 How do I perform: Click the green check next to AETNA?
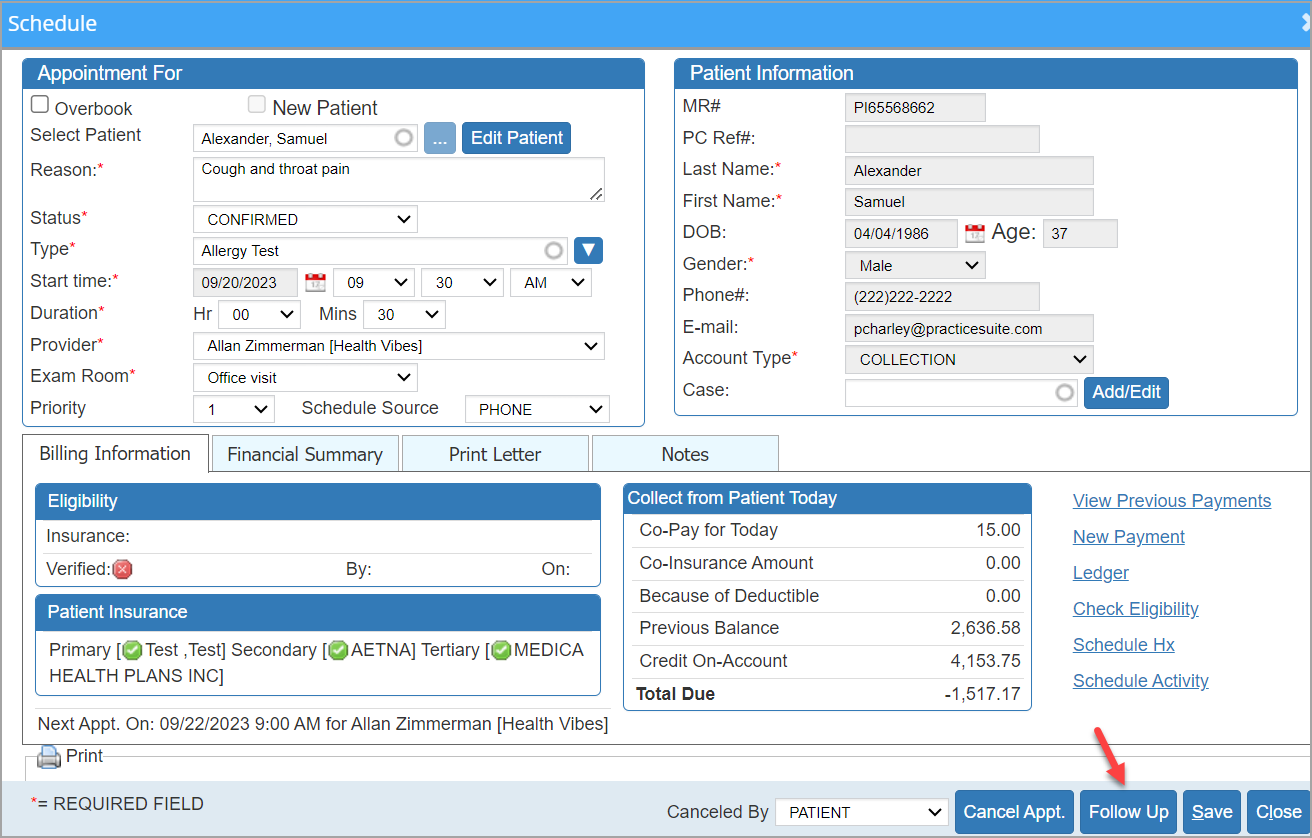pos(338,651)
